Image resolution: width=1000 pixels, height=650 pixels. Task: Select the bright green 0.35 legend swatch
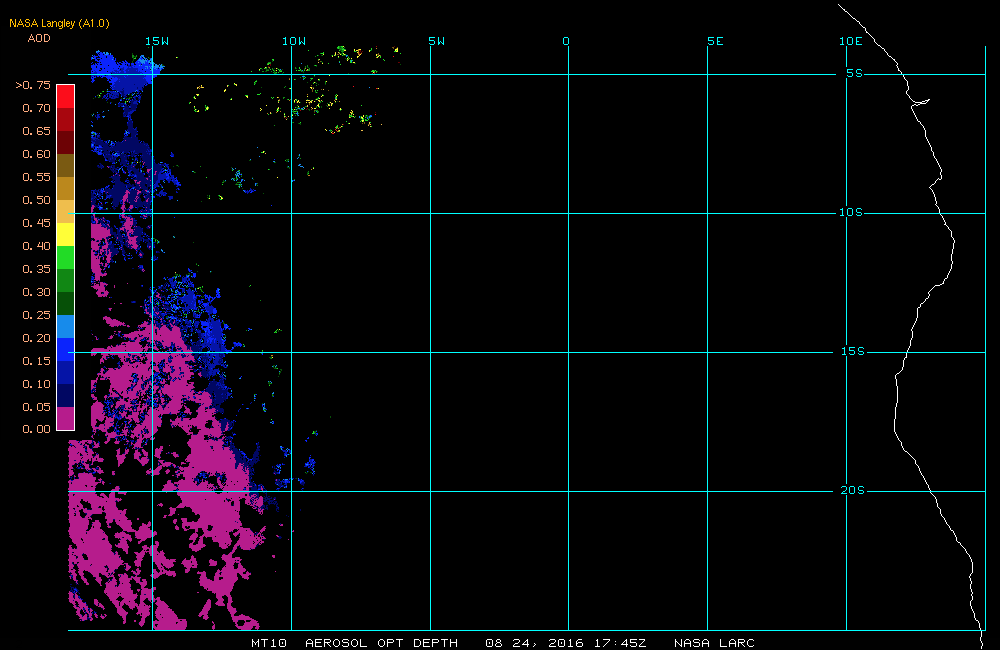click(66, 258)
